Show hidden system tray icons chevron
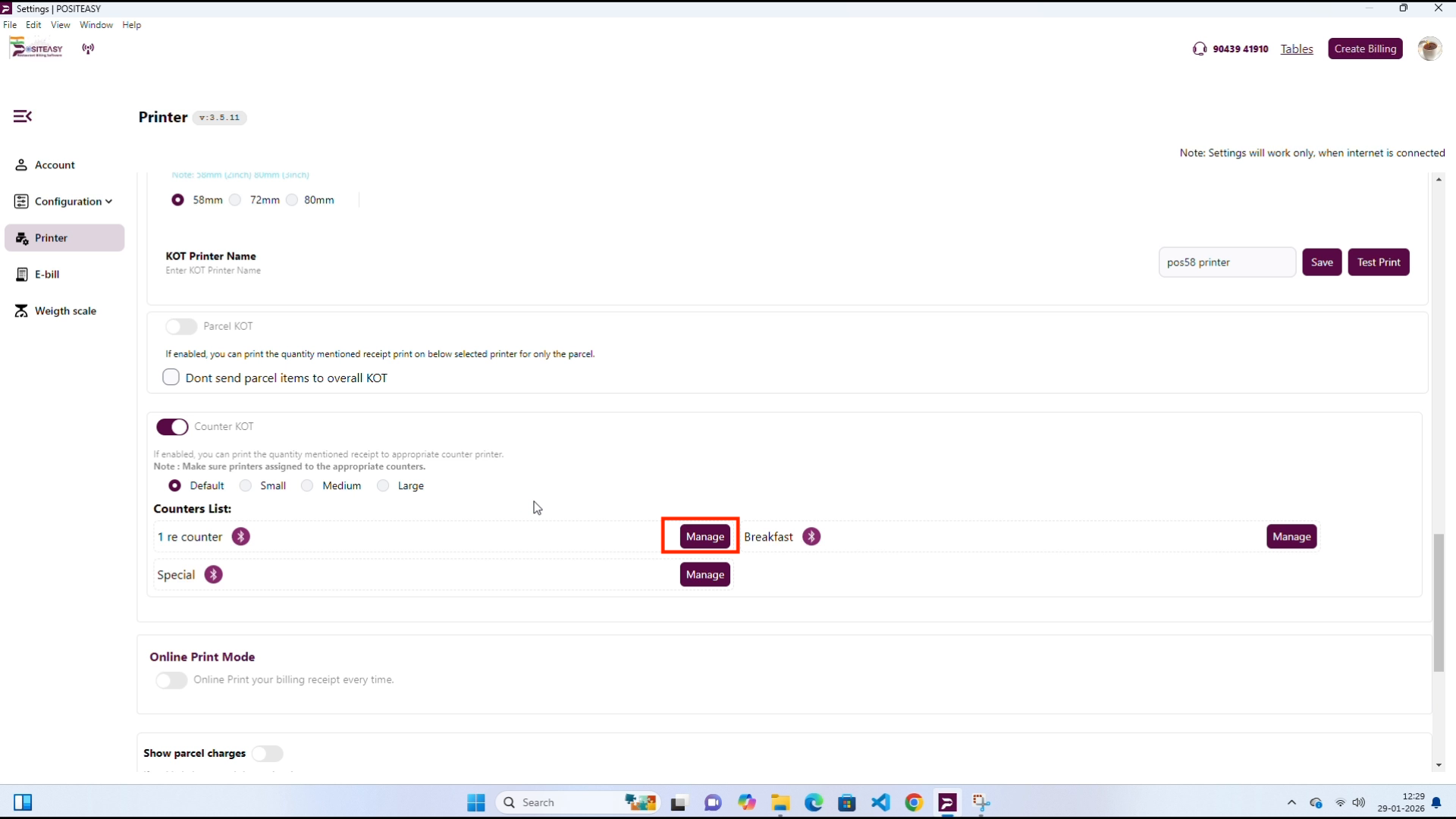This screenshot has width=1456, height=819. pos(1291,802)
